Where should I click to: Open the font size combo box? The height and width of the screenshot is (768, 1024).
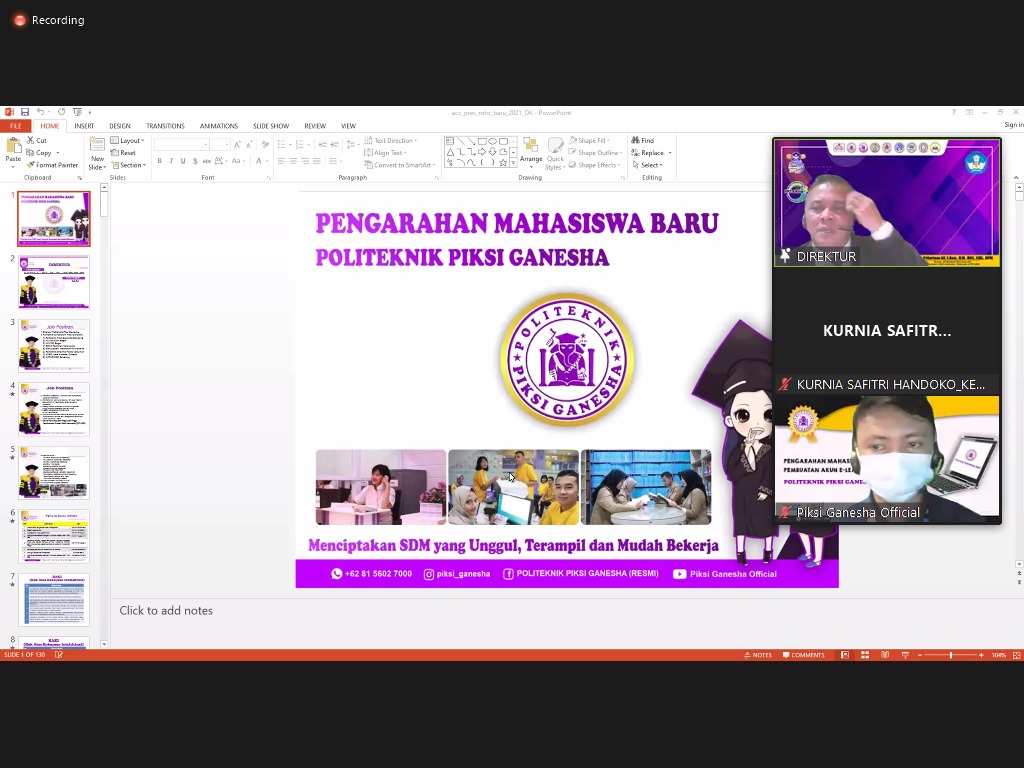[220, 144]
